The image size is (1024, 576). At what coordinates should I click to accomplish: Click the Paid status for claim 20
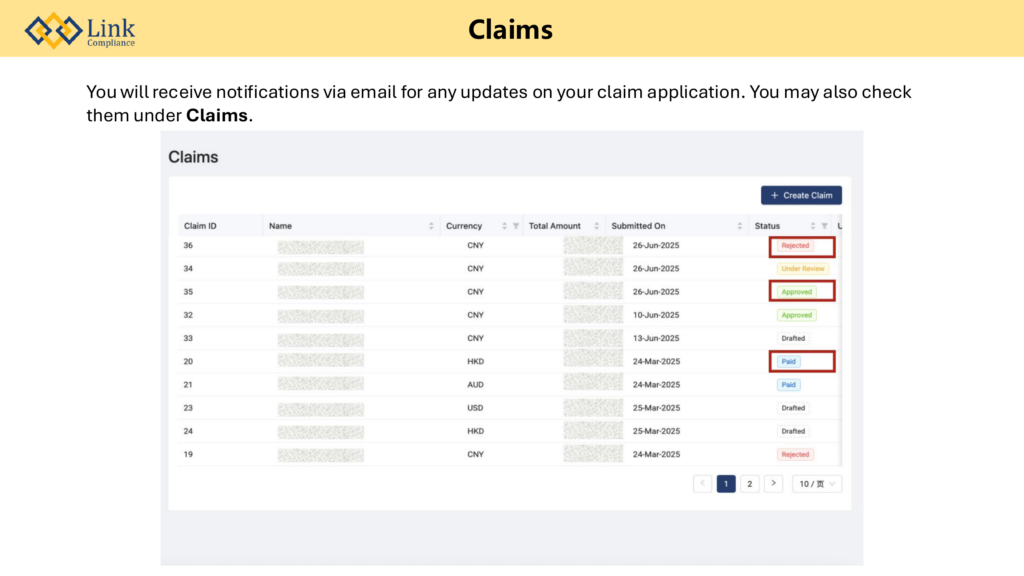click(789, 361)
